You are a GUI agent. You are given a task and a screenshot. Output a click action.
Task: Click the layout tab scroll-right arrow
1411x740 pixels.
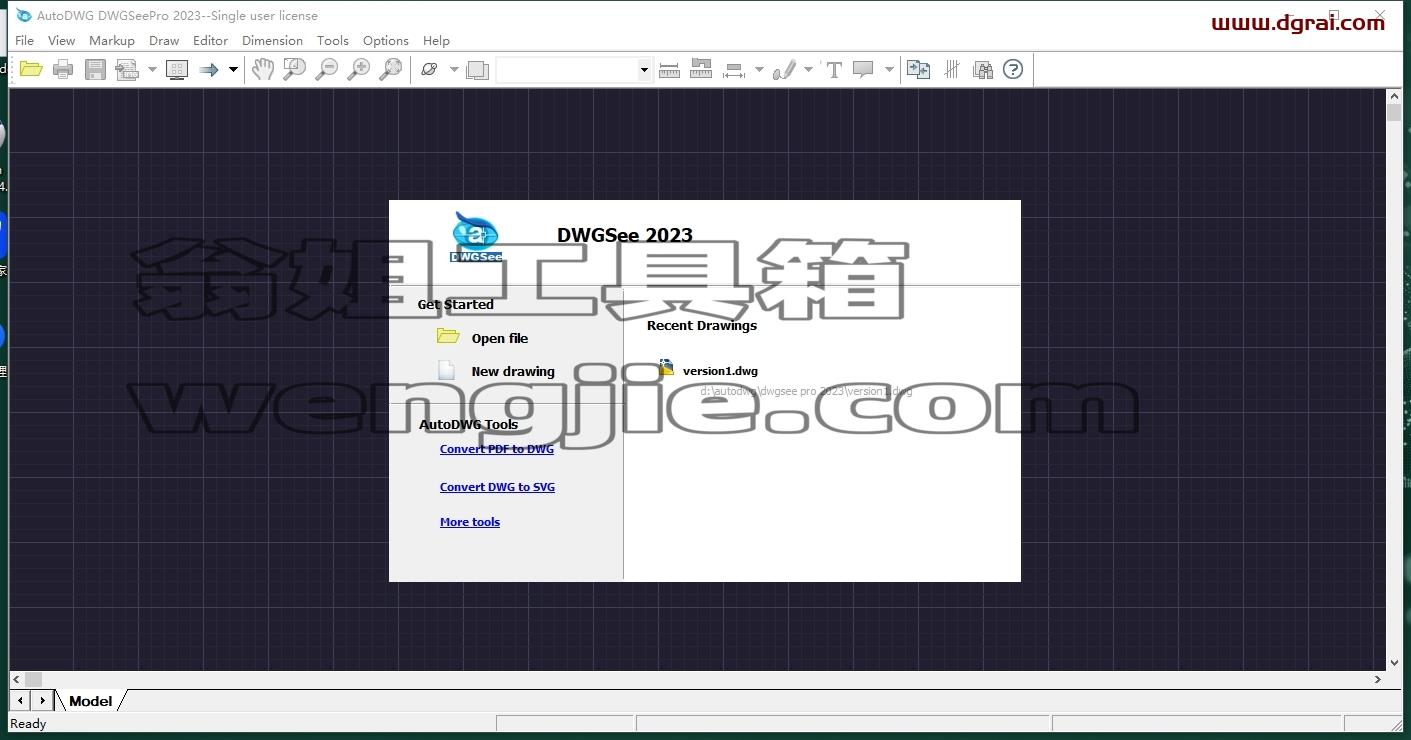pyautogui.click(x=42, y=701)
